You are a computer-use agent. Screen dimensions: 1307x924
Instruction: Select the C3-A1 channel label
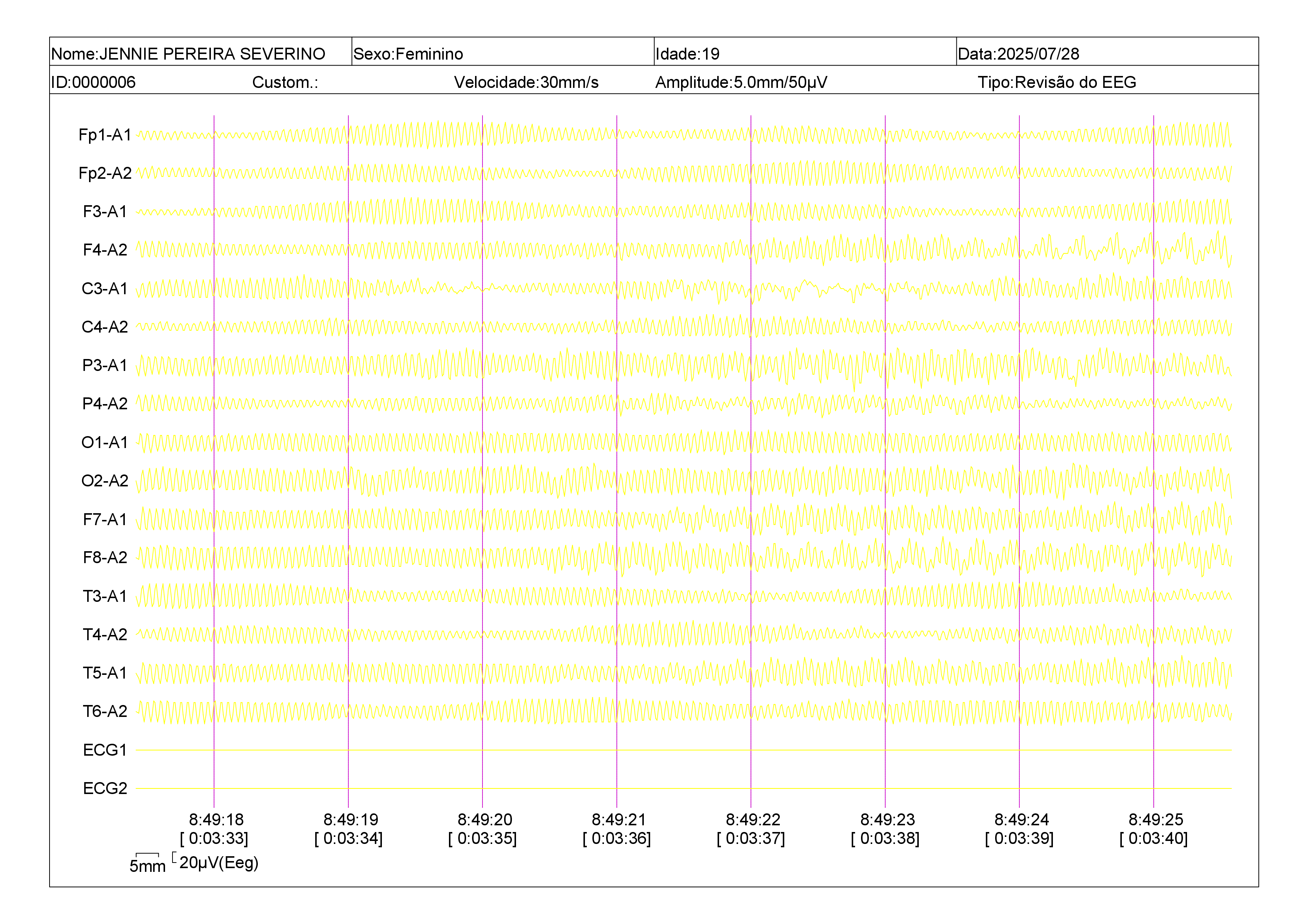[105, 289]
